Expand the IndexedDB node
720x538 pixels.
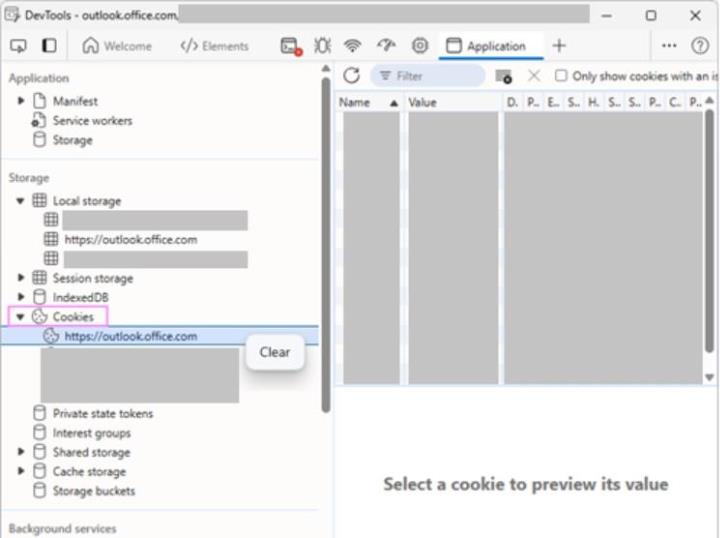click(21, 297)
